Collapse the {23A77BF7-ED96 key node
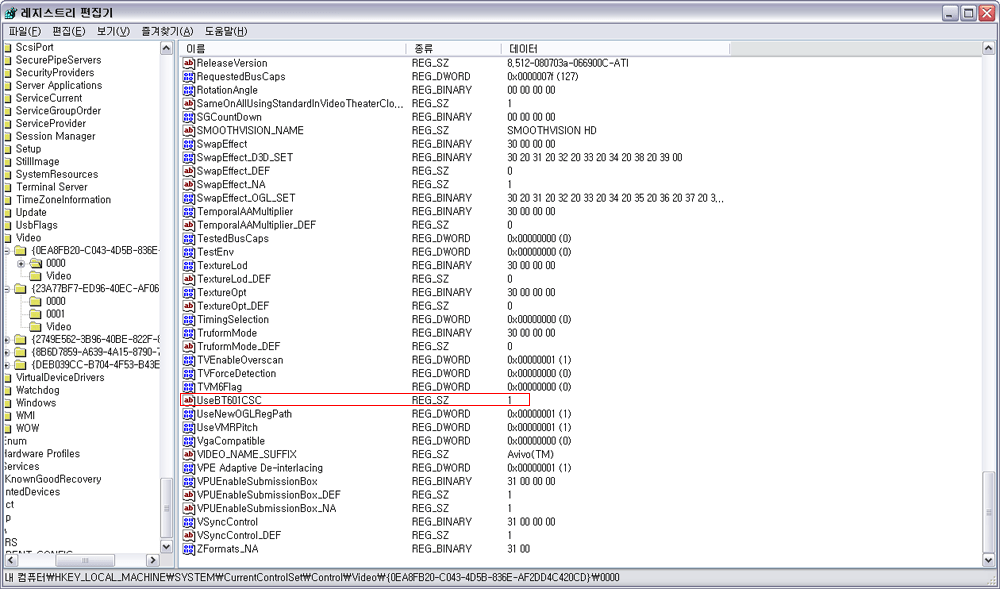The height and width of the screenshot is (589, 1000). tap(7, 289)
